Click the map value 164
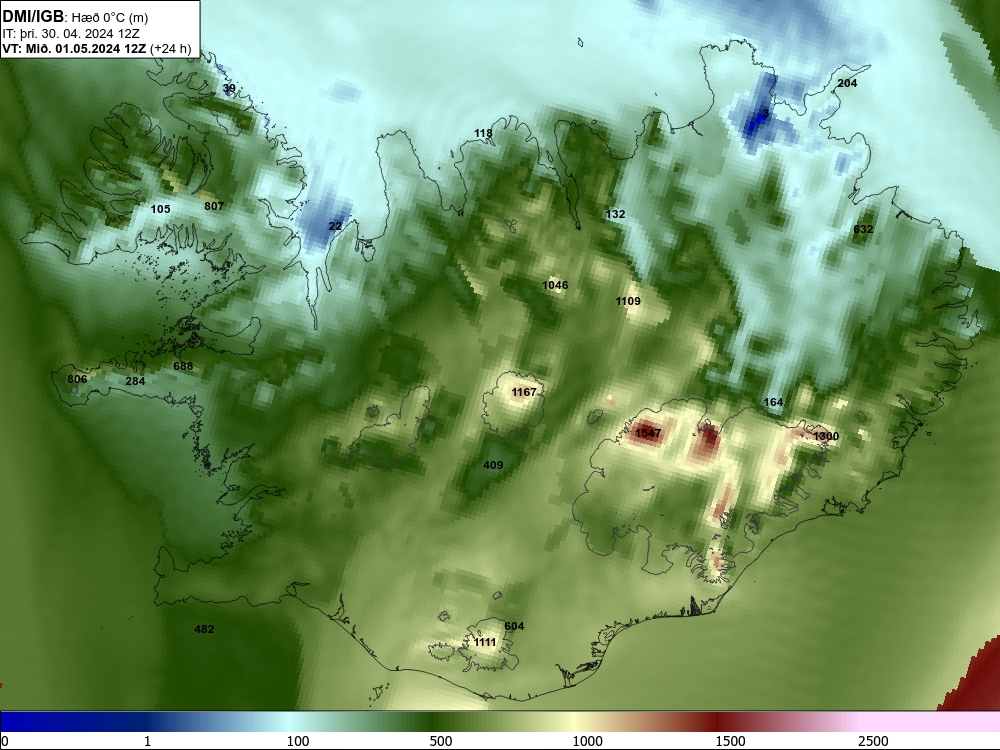Viewport: 1000px width, 750px height. point(774,402)
